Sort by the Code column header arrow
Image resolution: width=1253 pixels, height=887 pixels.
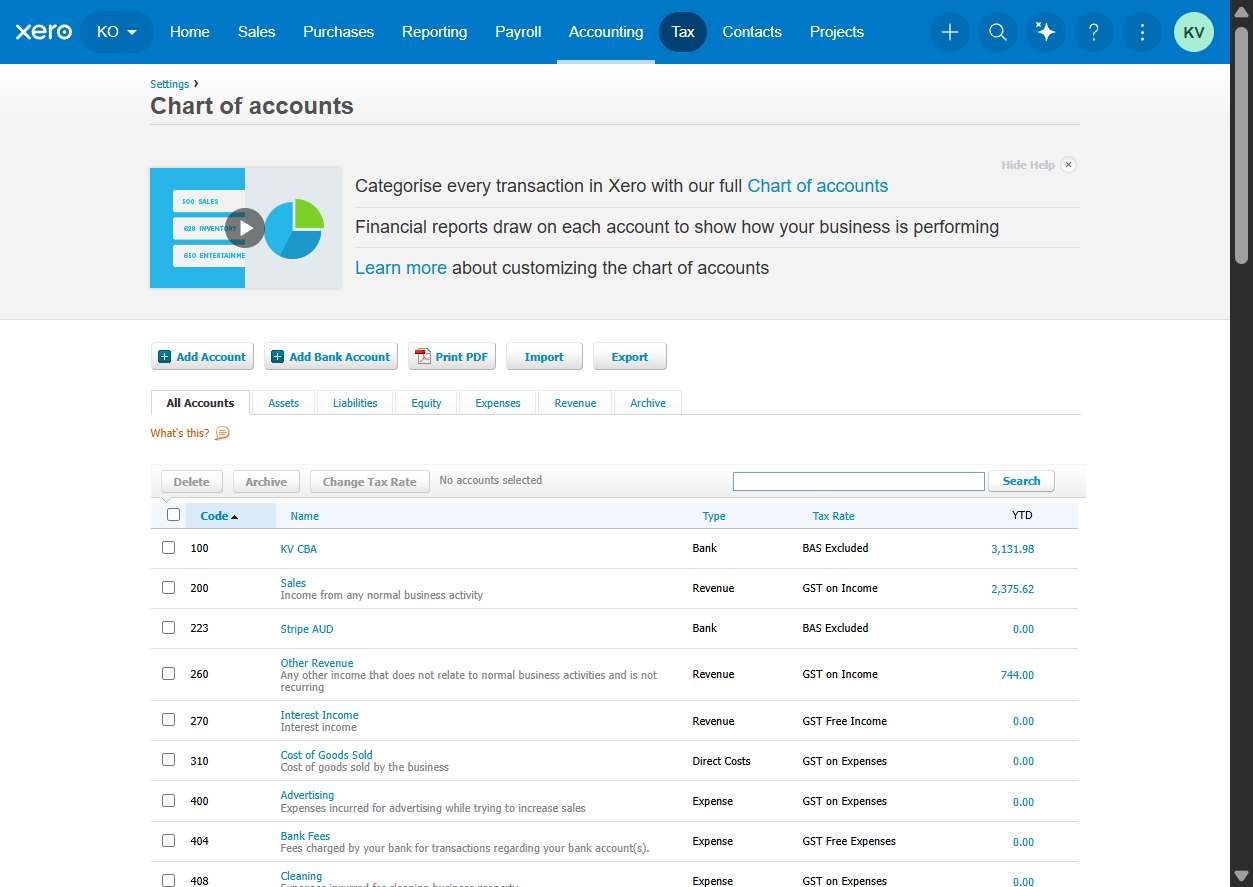point(234,517)
